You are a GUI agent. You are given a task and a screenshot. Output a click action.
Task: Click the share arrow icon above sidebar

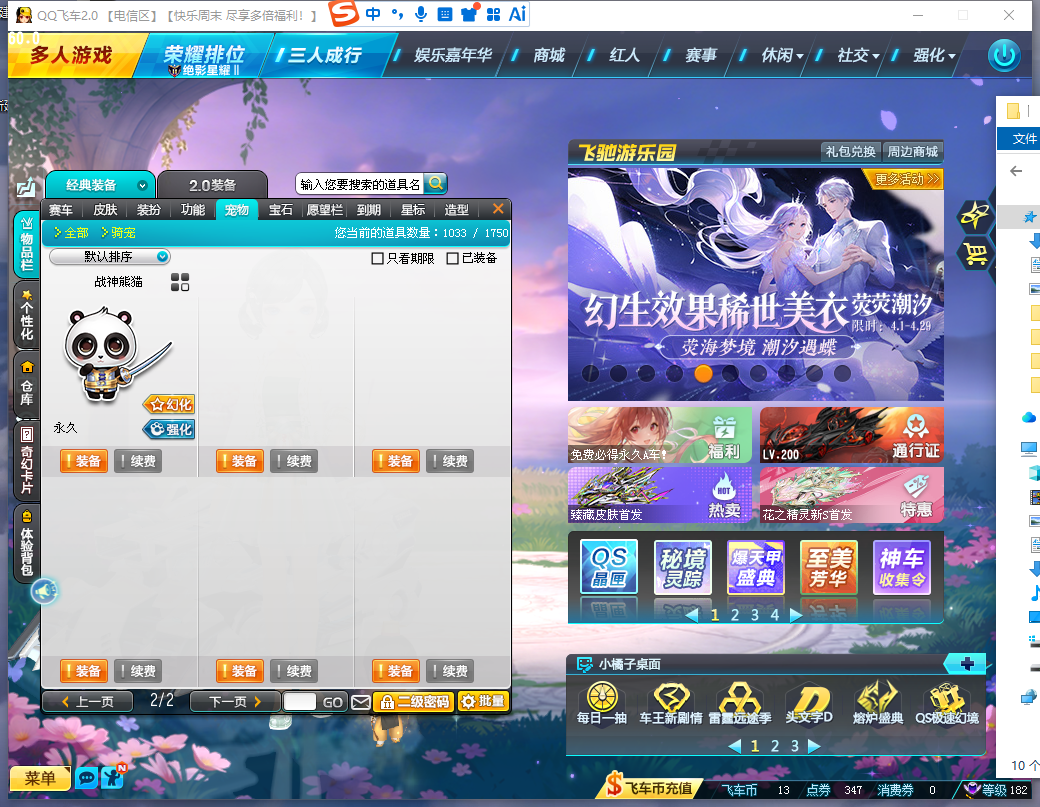[26, 188]
